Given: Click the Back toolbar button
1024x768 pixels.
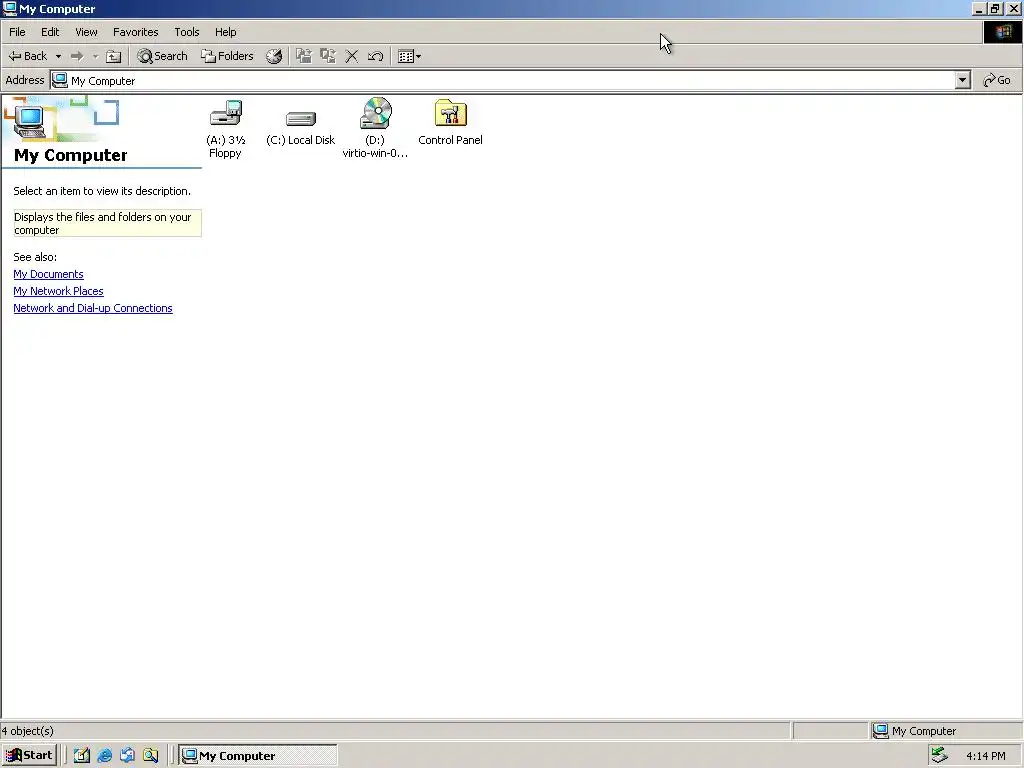Looking at the screenshot, I should pyautogui.click(x=28, y=56).
